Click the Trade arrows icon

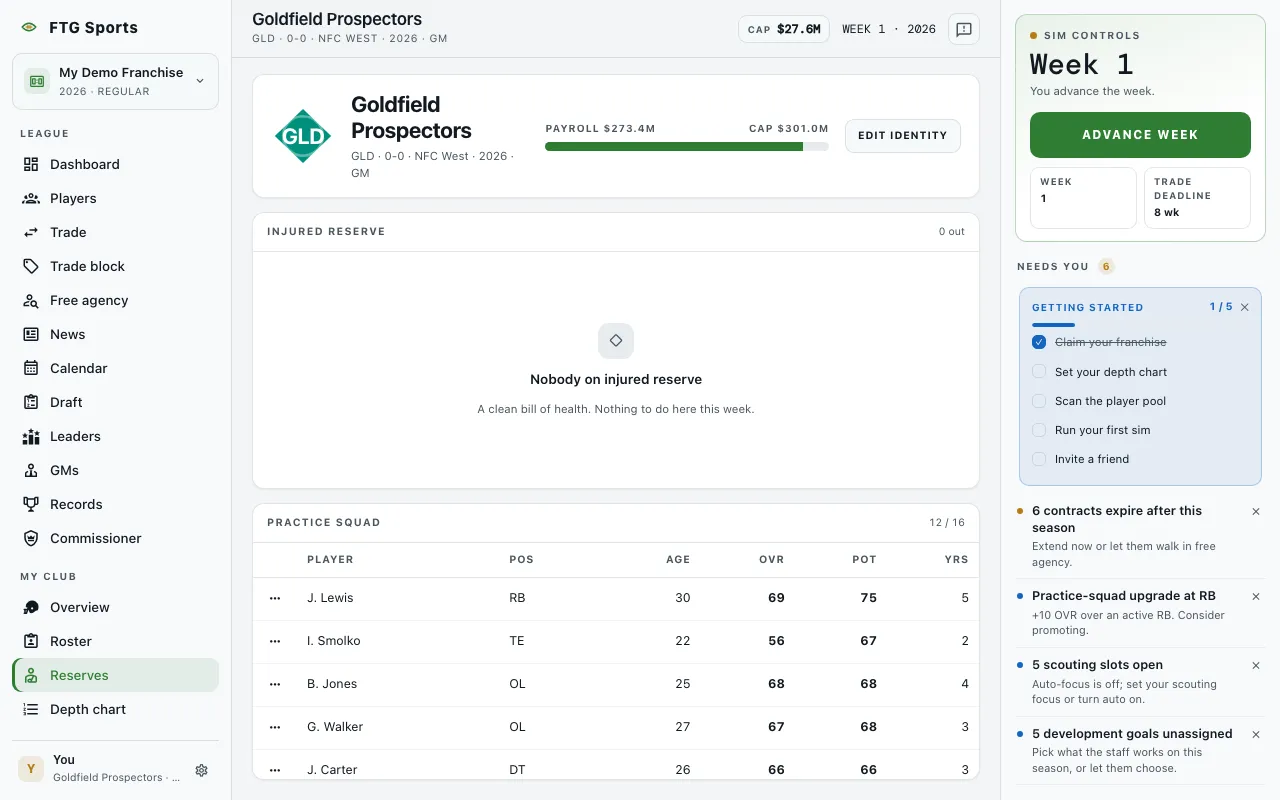pos(31,232)
